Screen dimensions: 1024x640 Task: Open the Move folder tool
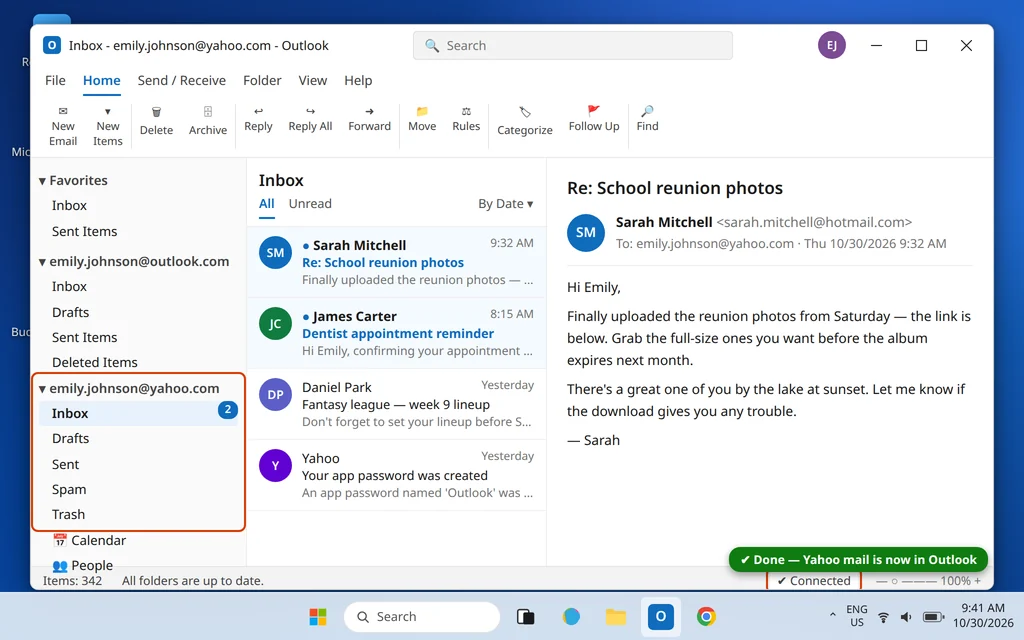pyautogui.click(x=422, y=119)
